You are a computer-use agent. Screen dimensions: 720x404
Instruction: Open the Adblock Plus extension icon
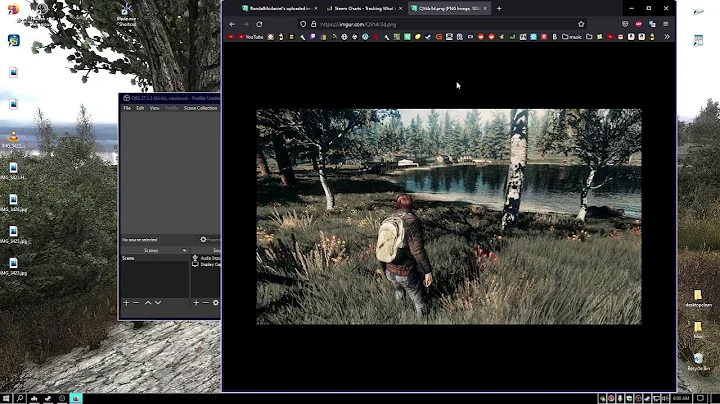point(639,24)
